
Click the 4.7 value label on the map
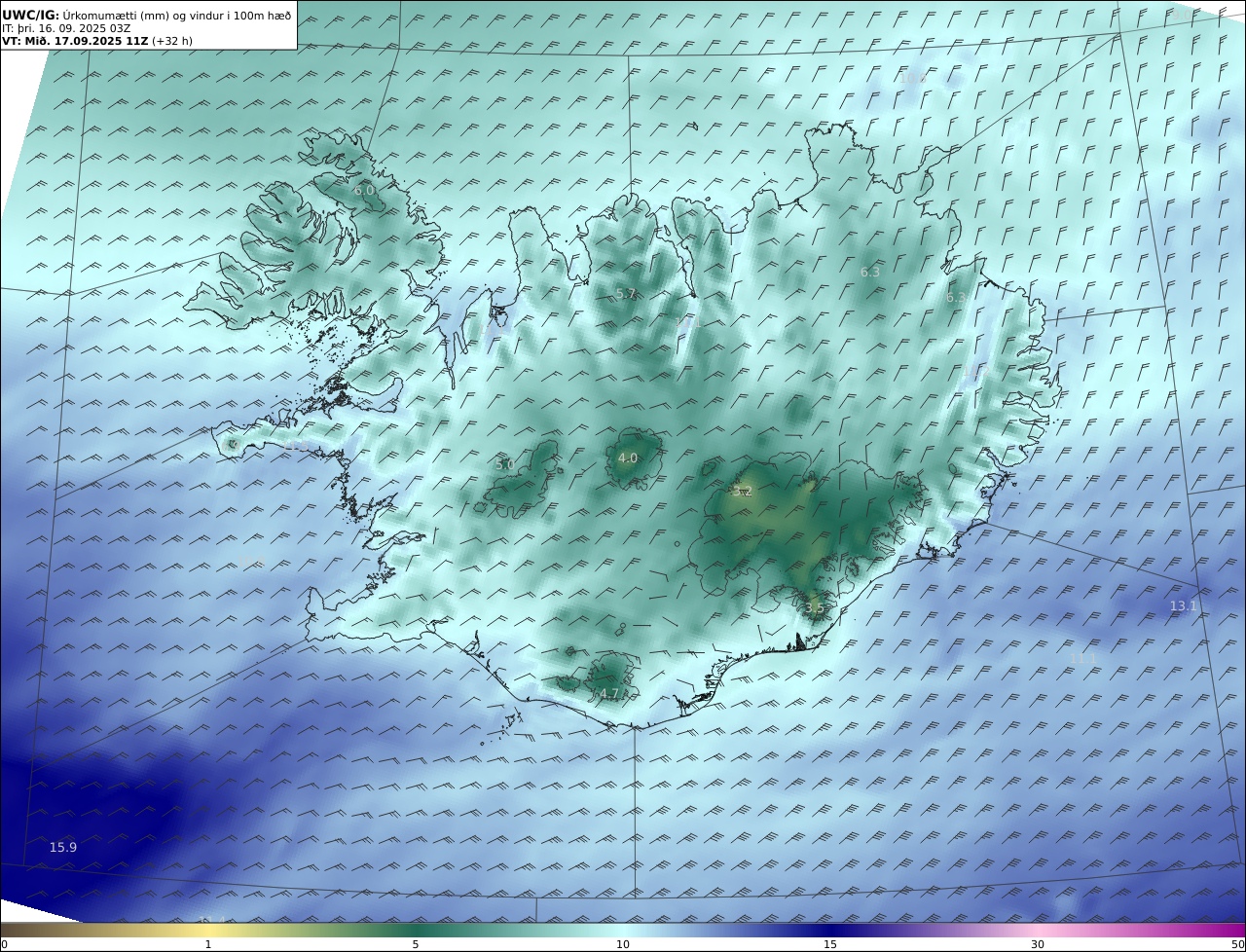[x=609, y=694]
